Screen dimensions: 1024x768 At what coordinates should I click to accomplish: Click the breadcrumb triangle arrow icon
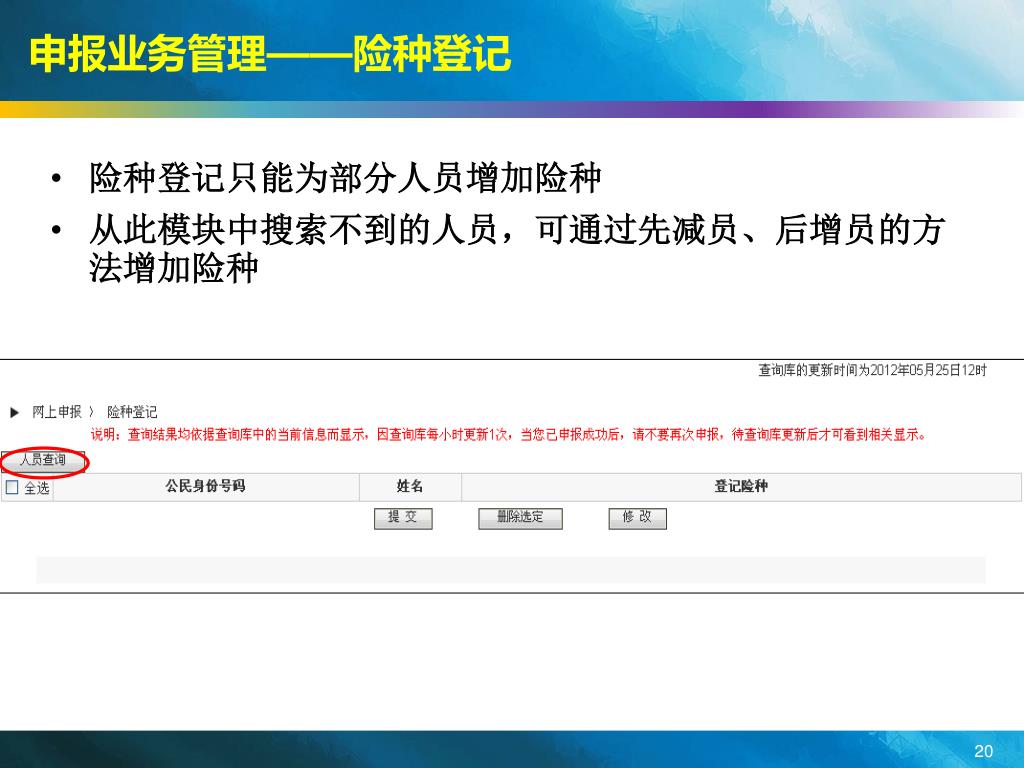tap(14, 413)
